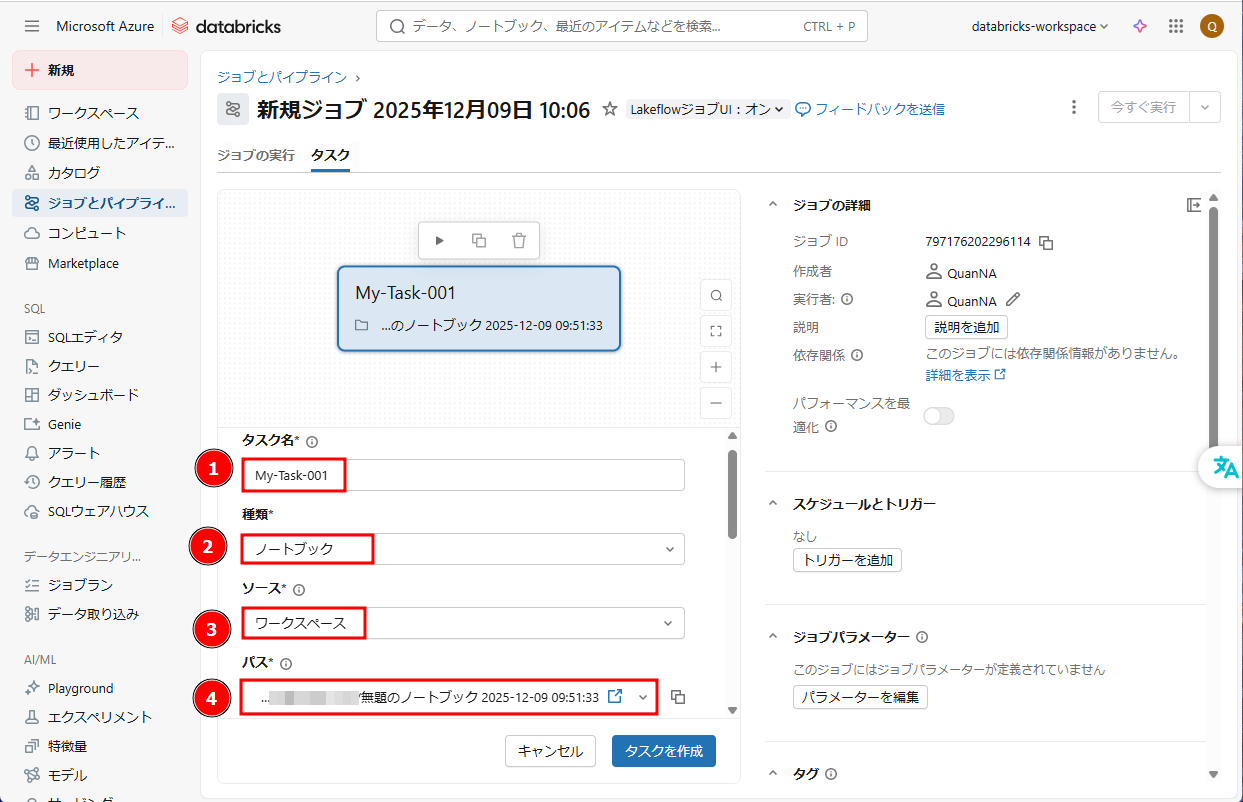The image size is (1243, 802).
Task: Click the タスク名 input field
Action: click(x=463, y=475)
